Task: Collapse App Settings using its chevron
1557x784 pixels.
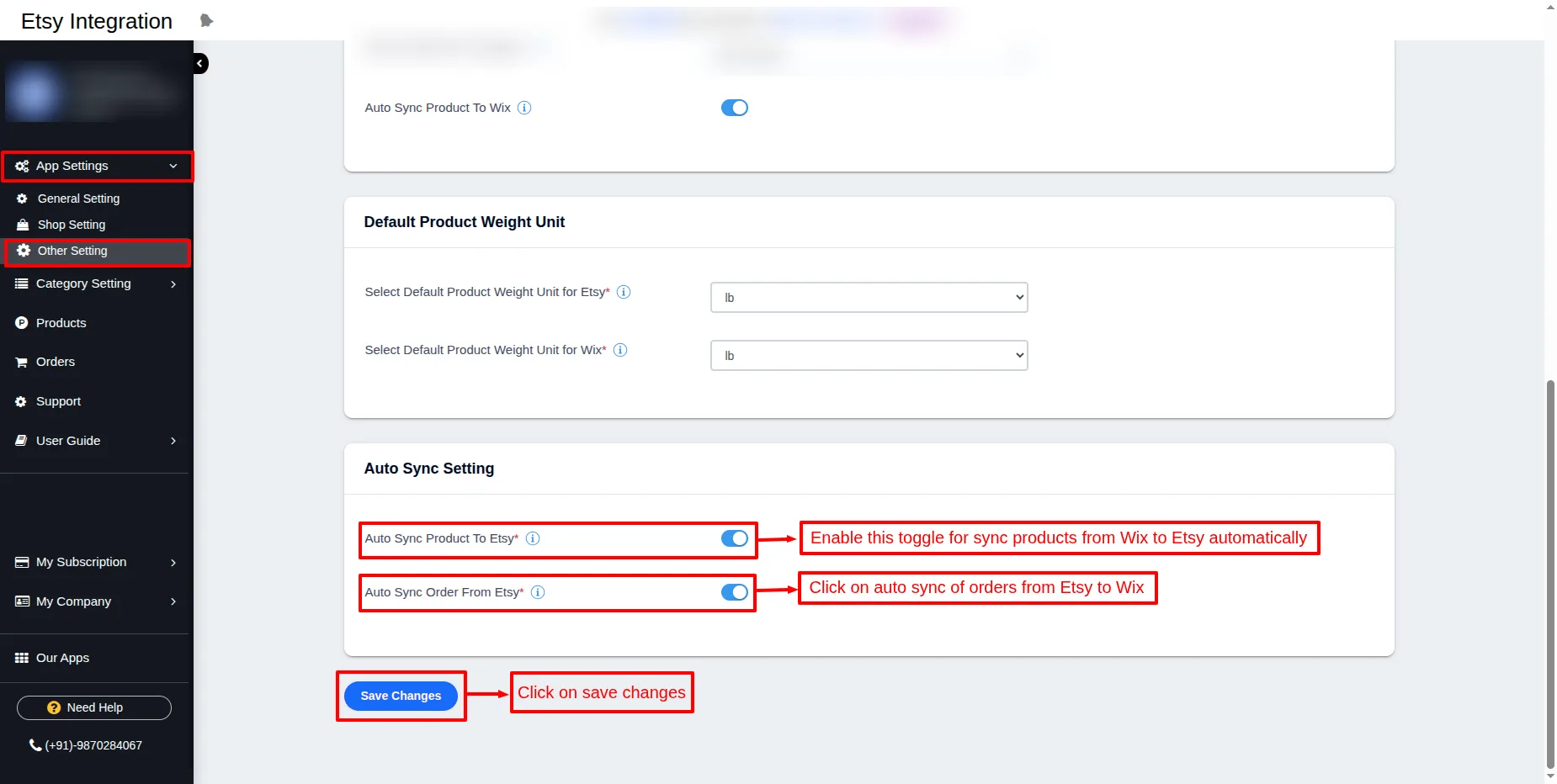Action: coord(173,166)
